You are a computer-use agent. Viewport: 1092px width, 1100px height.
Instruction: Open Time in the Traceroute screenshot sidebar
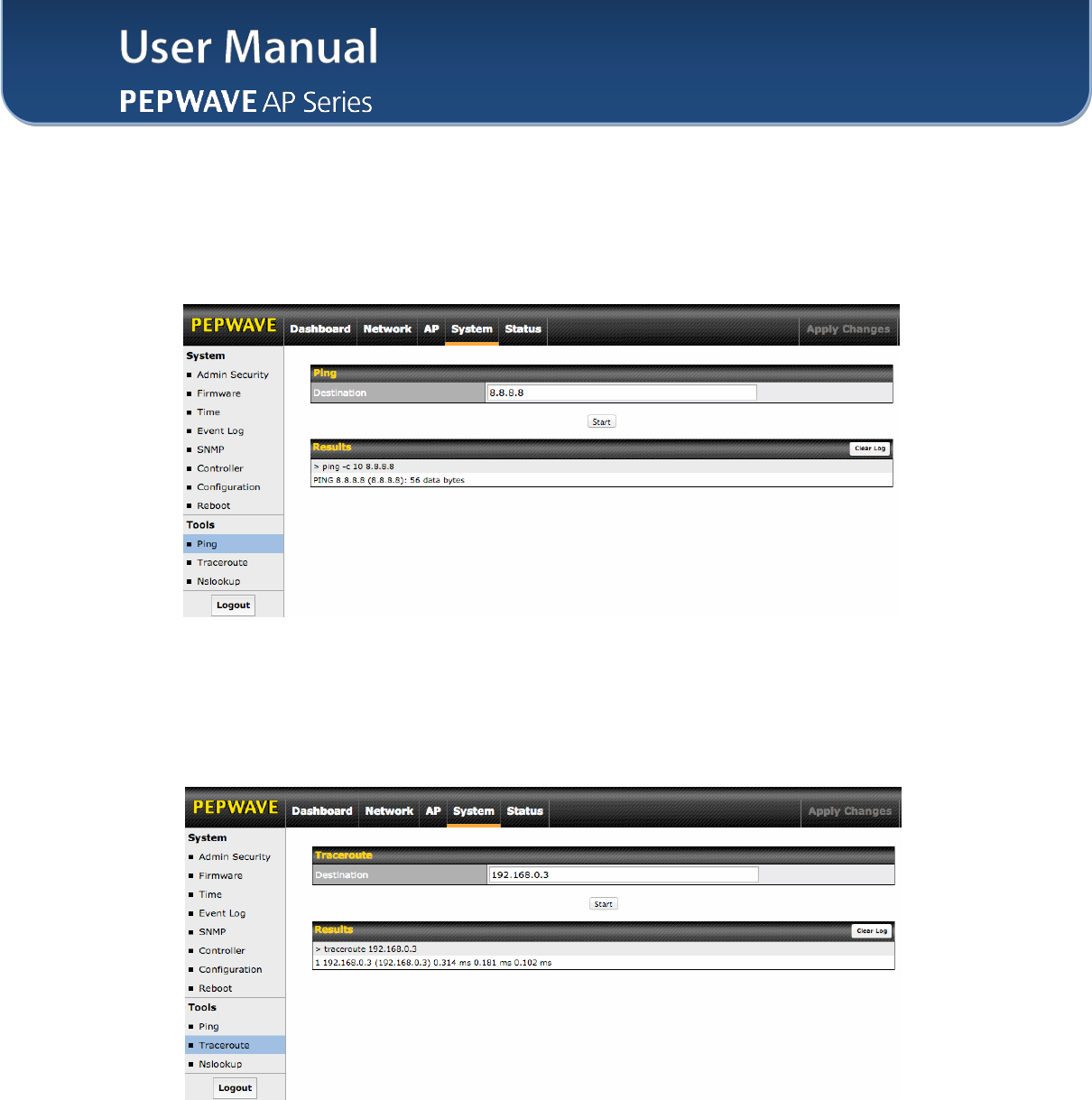(210, 895)
